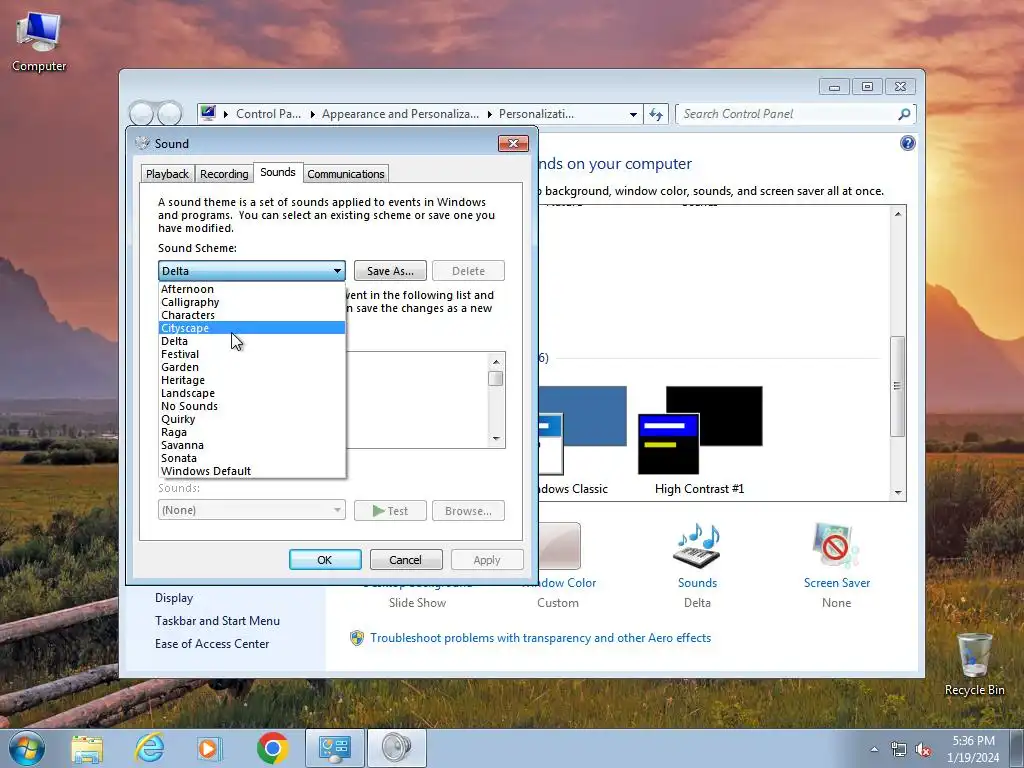
Task: Click the Windows Start orb
Action: tap(26, 748)
